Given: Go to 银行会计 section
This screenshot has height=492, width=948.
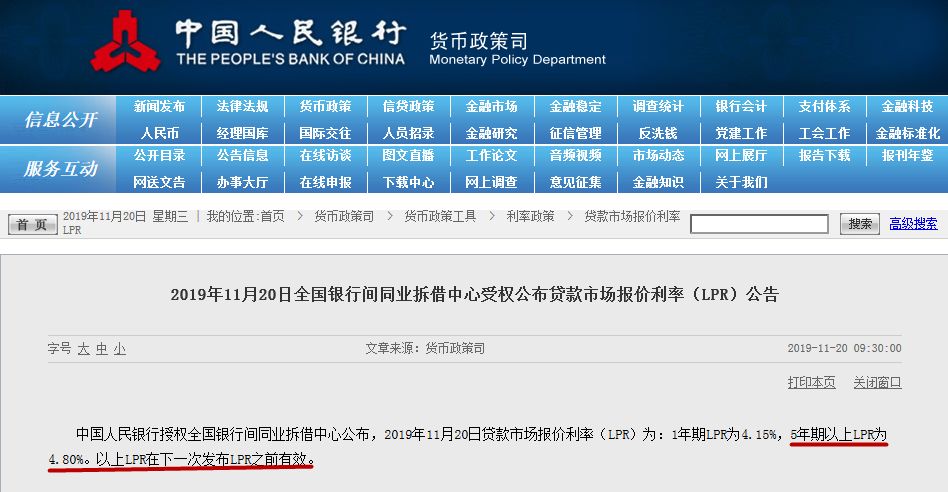Looking at the screenshot, I should (x=741, y=106).
